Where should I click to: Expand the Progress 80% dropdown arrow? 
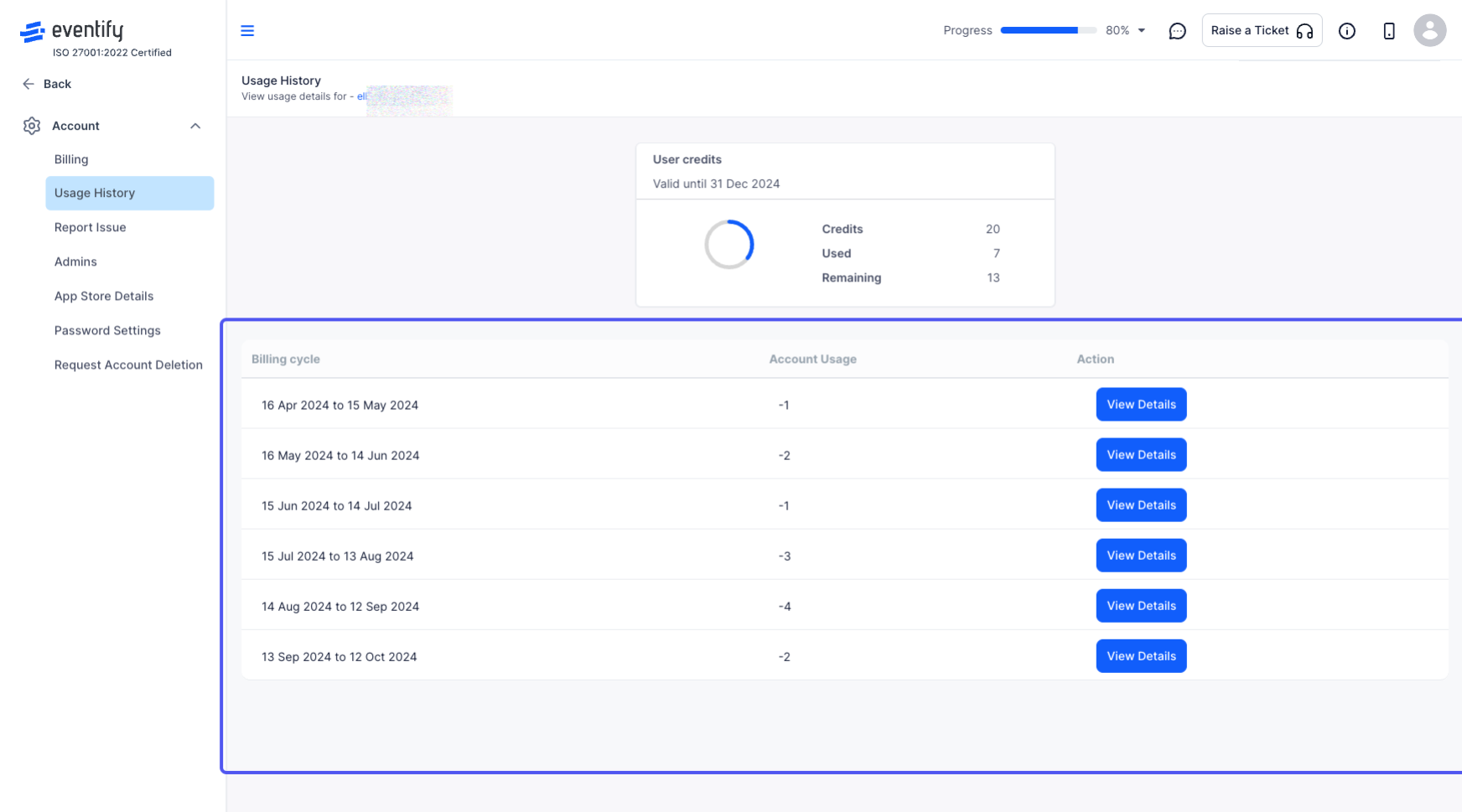point(1141,30)
